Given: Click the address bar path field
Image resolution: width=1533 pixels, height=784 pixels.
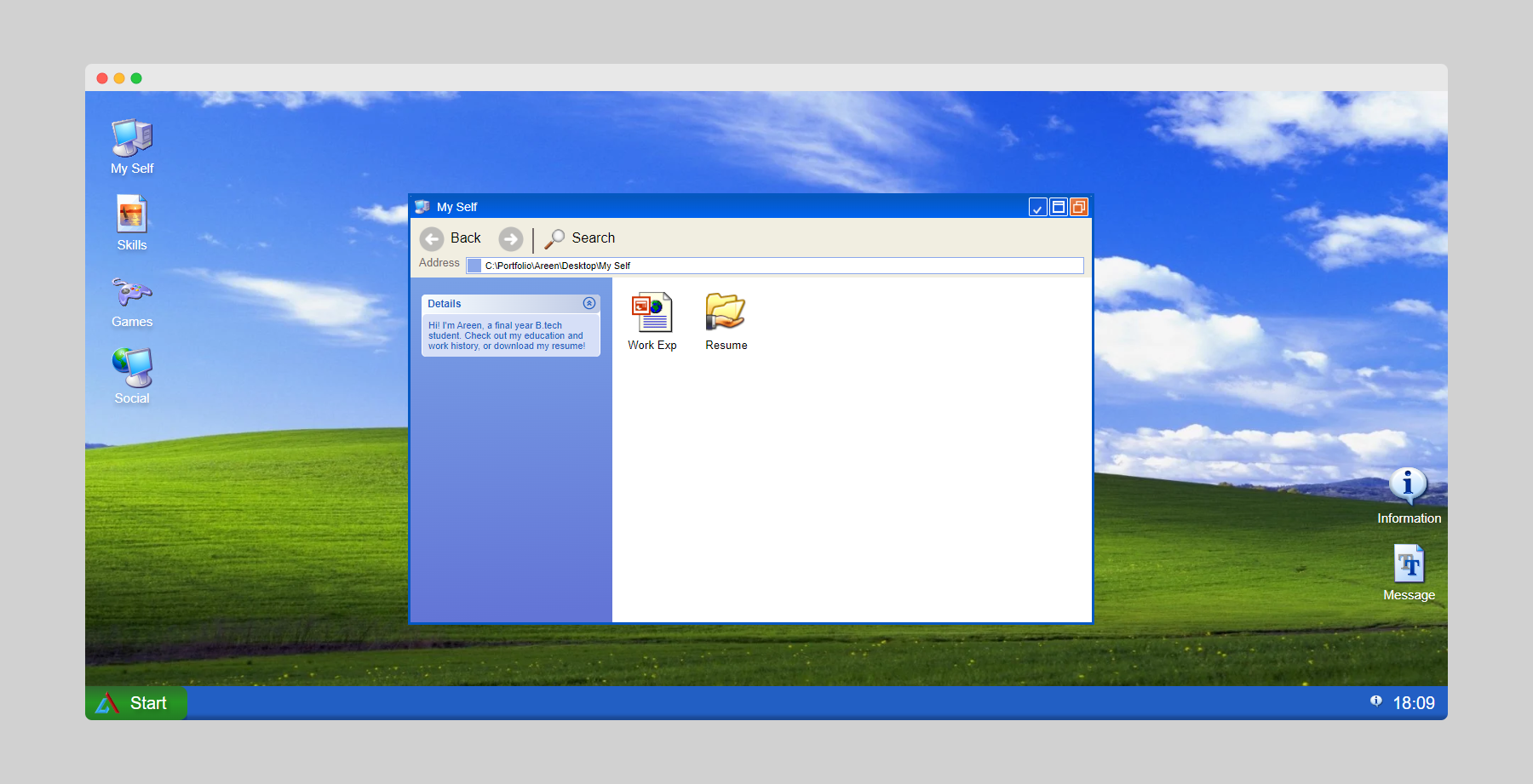Looking at the screenshot, I should click(x=775, y=266).
